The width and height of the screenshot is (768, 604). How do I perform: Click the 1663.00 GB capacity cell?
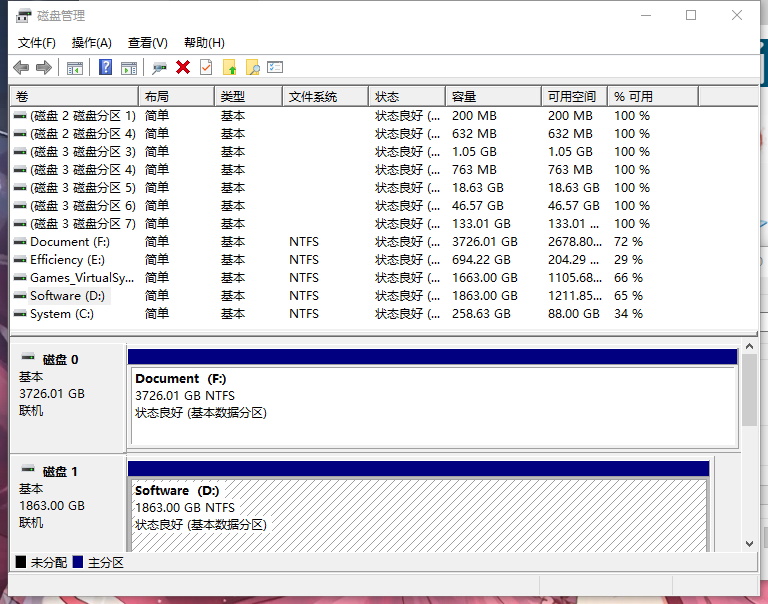484,278
